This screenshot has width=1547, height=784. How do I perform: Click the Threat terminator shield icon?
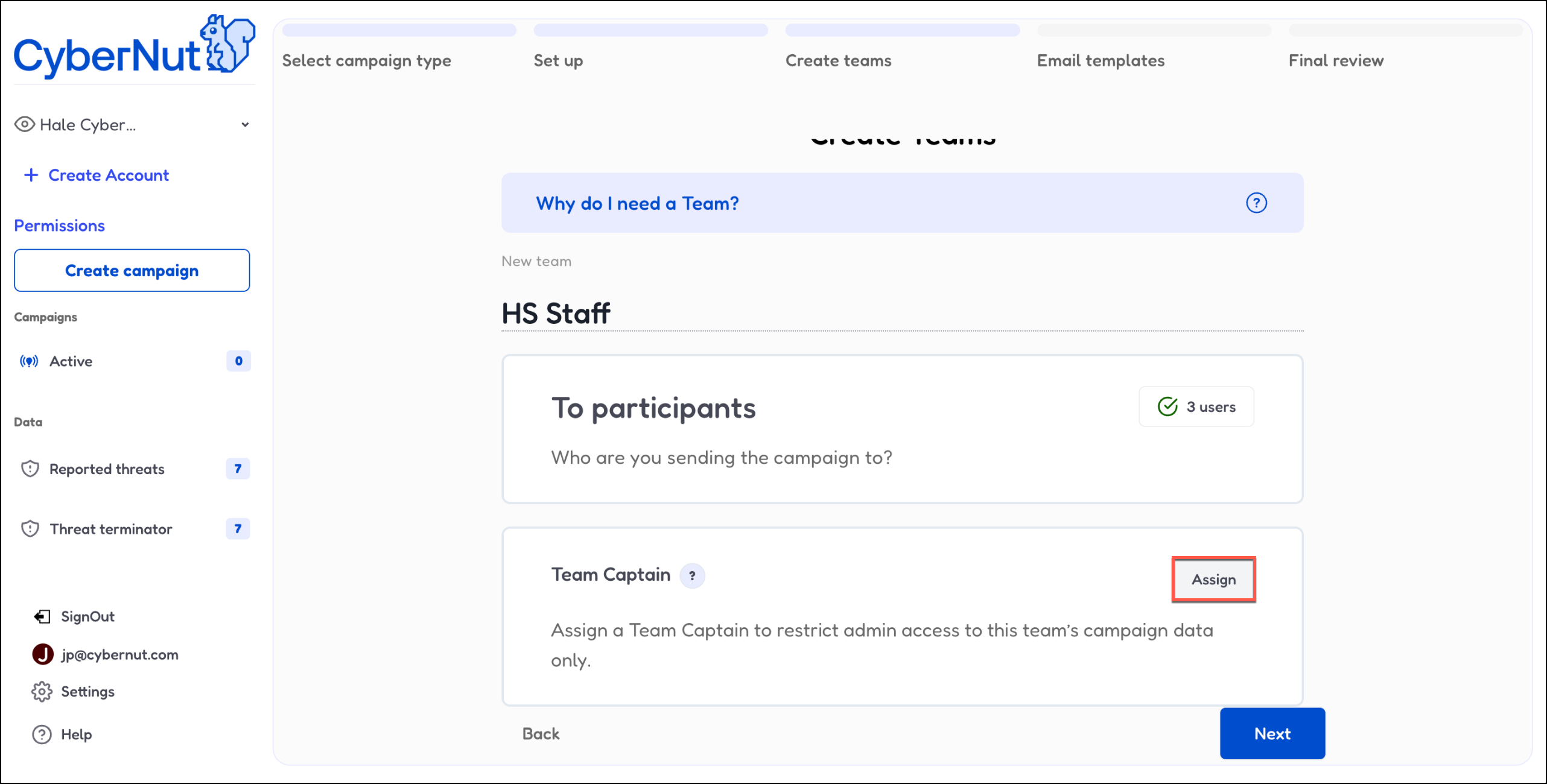tap(30, 529)
